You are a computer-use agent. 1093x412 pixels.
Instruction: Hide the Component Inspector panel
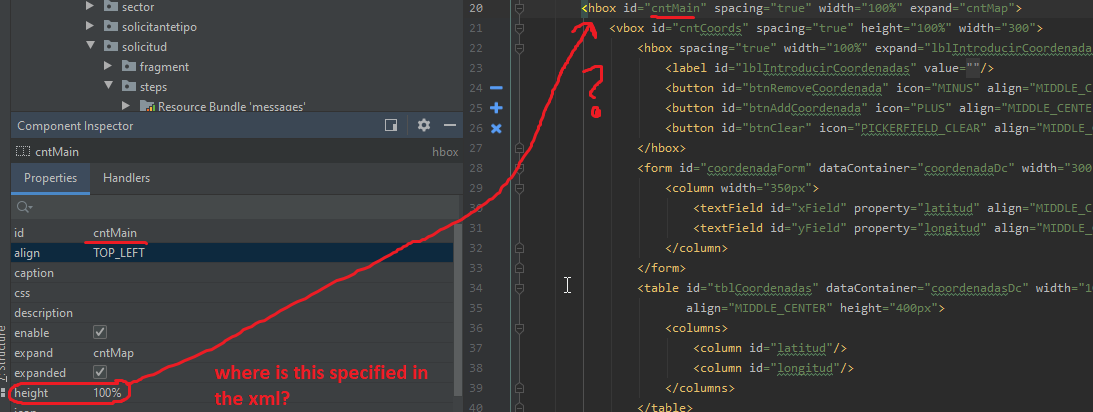pos(450,125)
